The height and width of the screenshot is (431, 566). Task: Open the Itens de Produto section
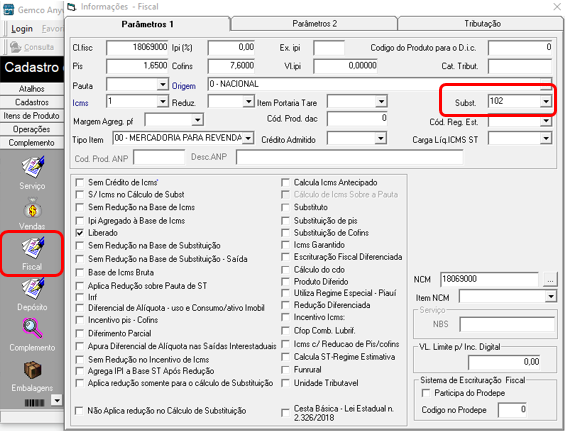32,116
